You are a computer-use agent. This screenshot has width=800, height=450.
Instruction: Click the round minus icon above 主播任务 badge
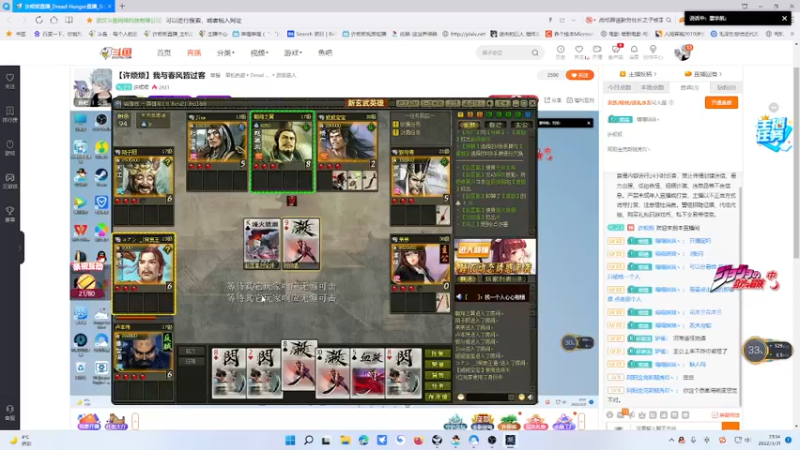[x=774, y=108]
